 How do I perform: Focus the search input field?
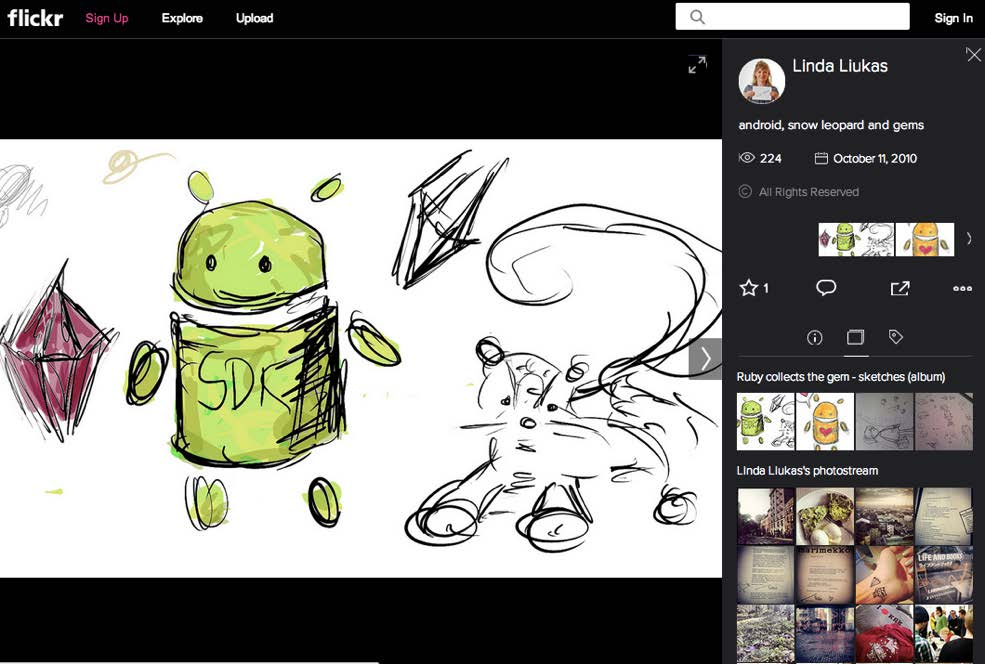pos(792,16)
